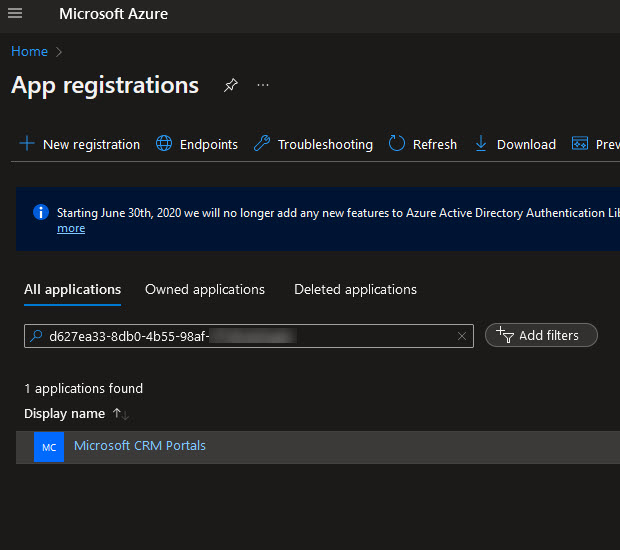Click the MC app tile icon
620x550 pixels.
coord(49,447)
